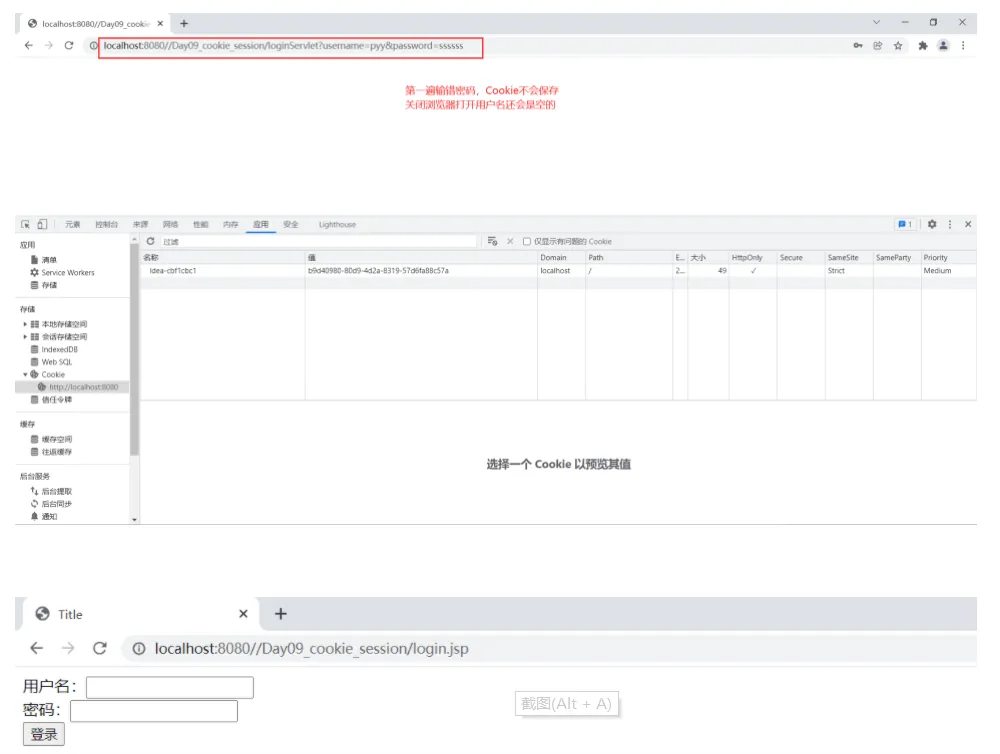The width and height of the screenshot is (1000, 754).
Task: Delete the selected cookie using the X icon
Action: click(510, 241)
